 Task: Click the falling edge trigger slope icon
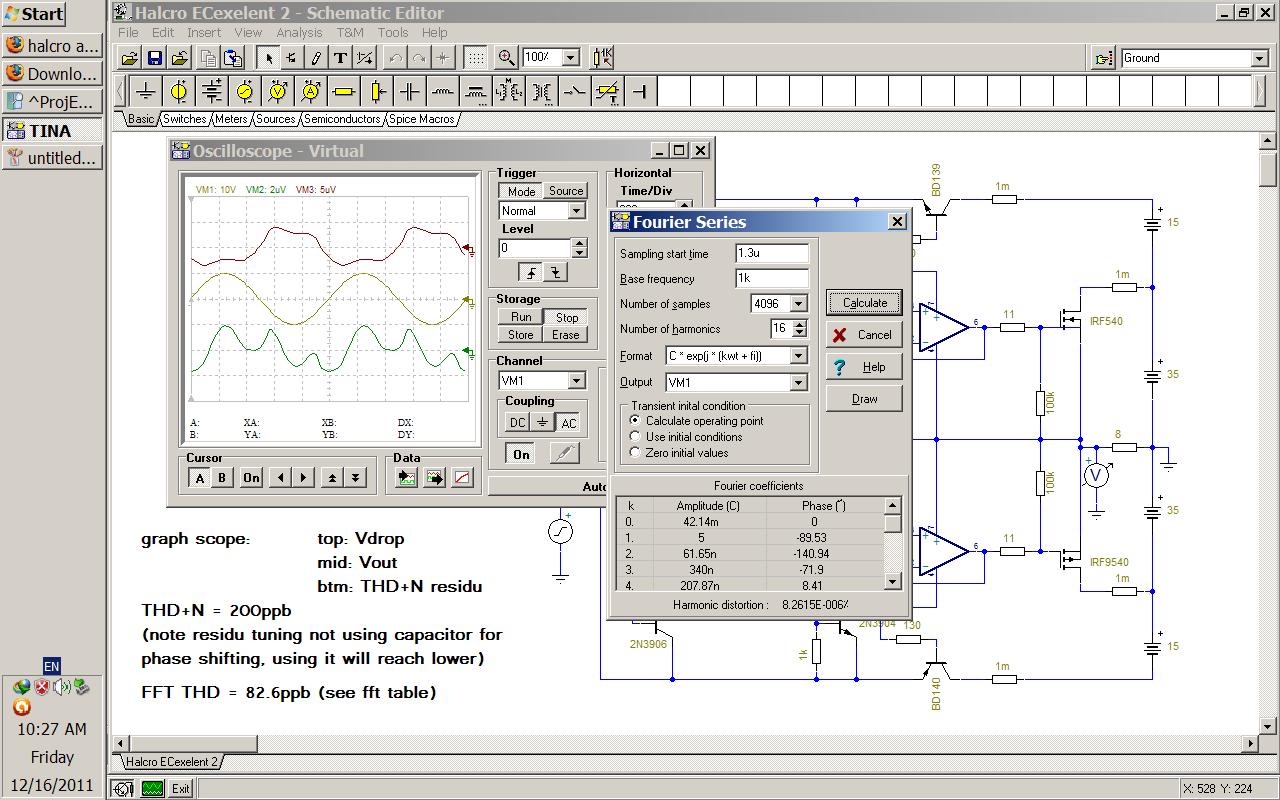[x=554, y=272]
